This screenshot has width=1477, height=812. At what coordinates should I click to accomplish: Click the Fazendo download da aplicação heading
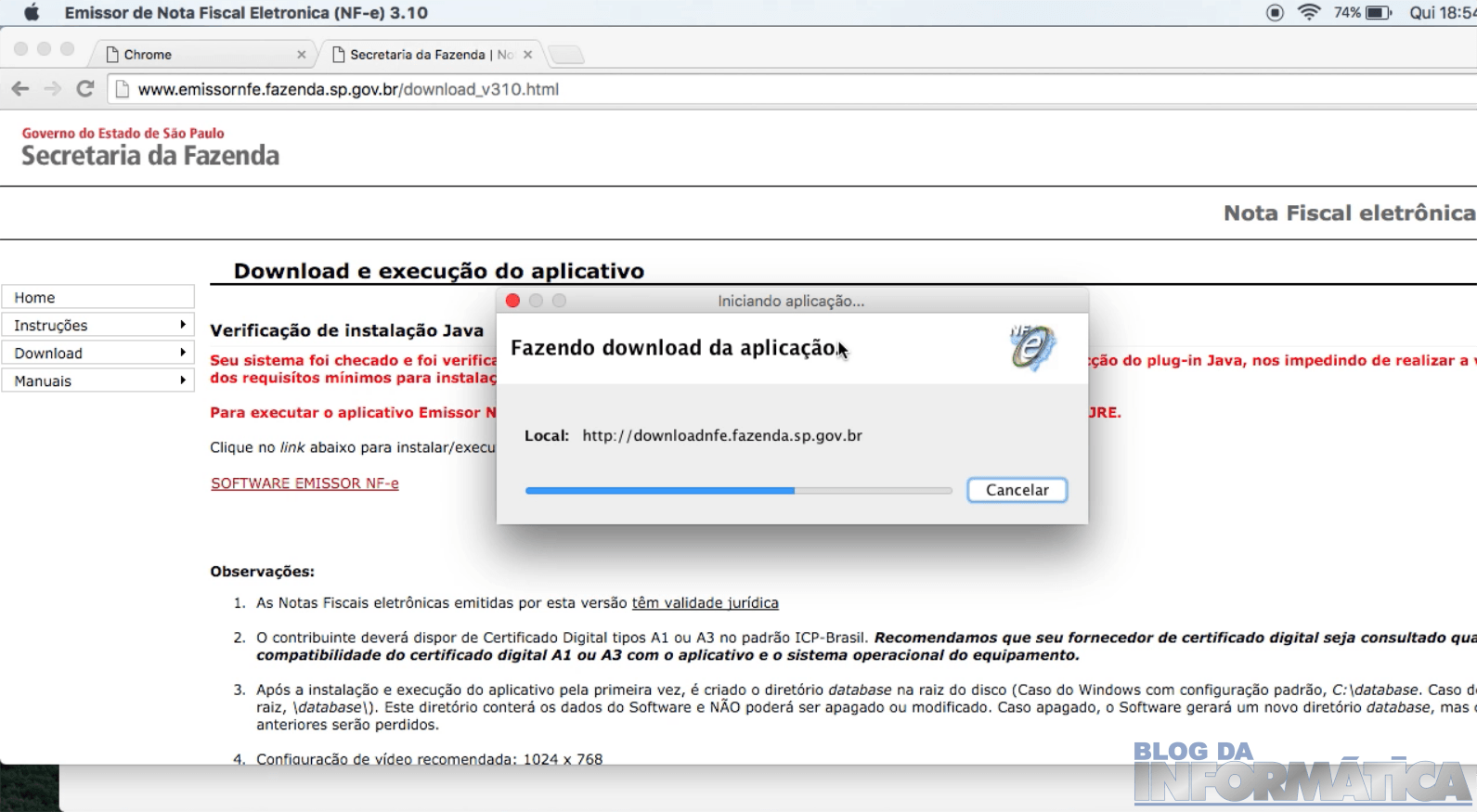tap(674, 348)
